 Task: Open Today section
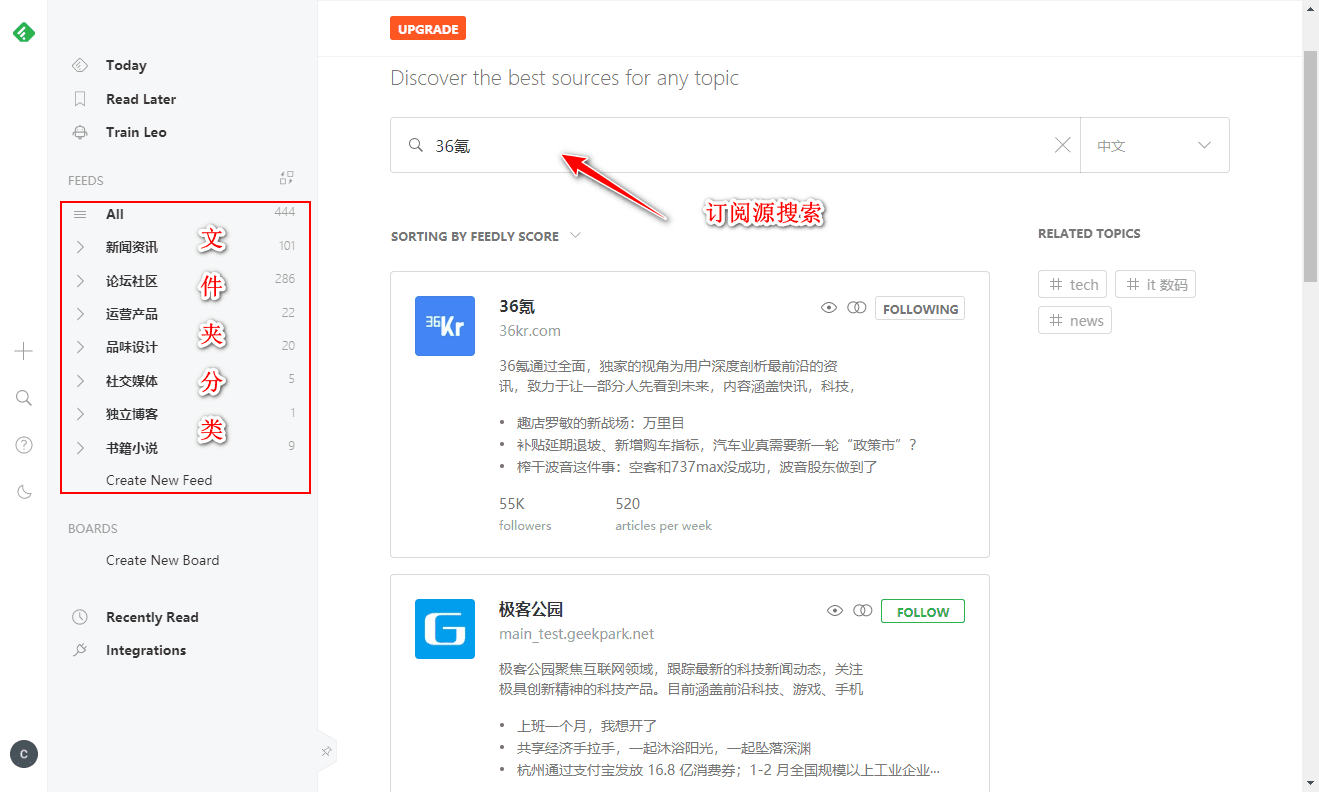(126, 65)
